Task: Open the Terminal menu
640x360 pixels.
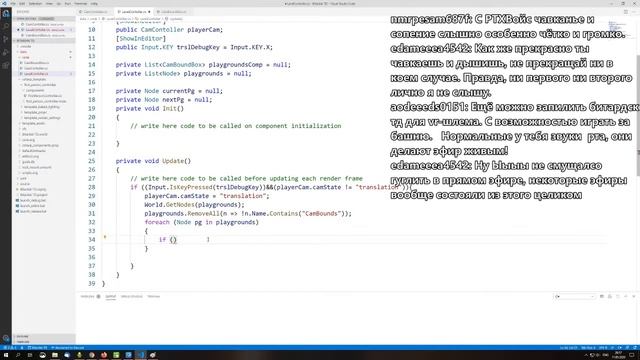Action: pos(81,3)
